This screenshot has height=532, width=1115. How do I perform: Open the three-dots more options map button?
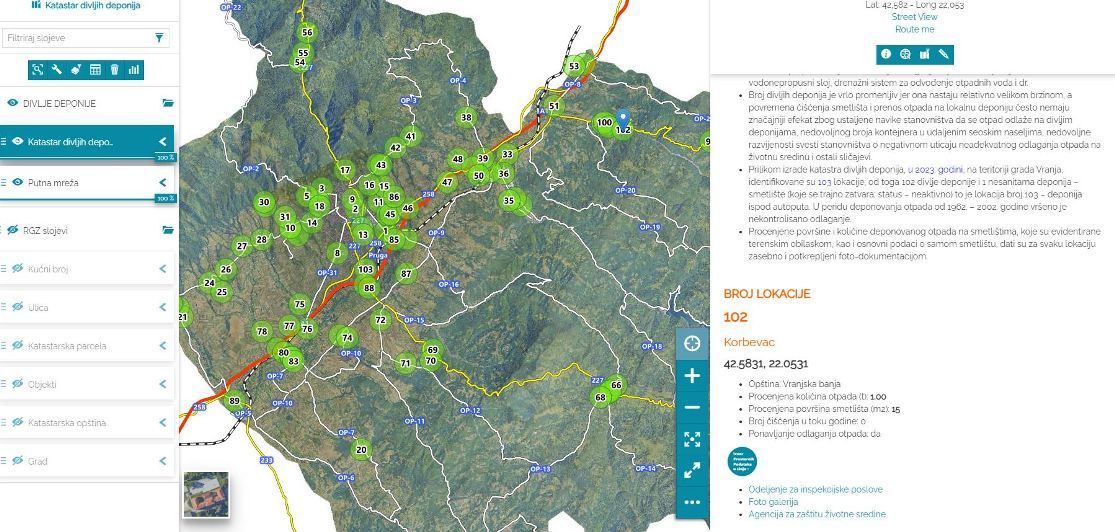(692, 501)
